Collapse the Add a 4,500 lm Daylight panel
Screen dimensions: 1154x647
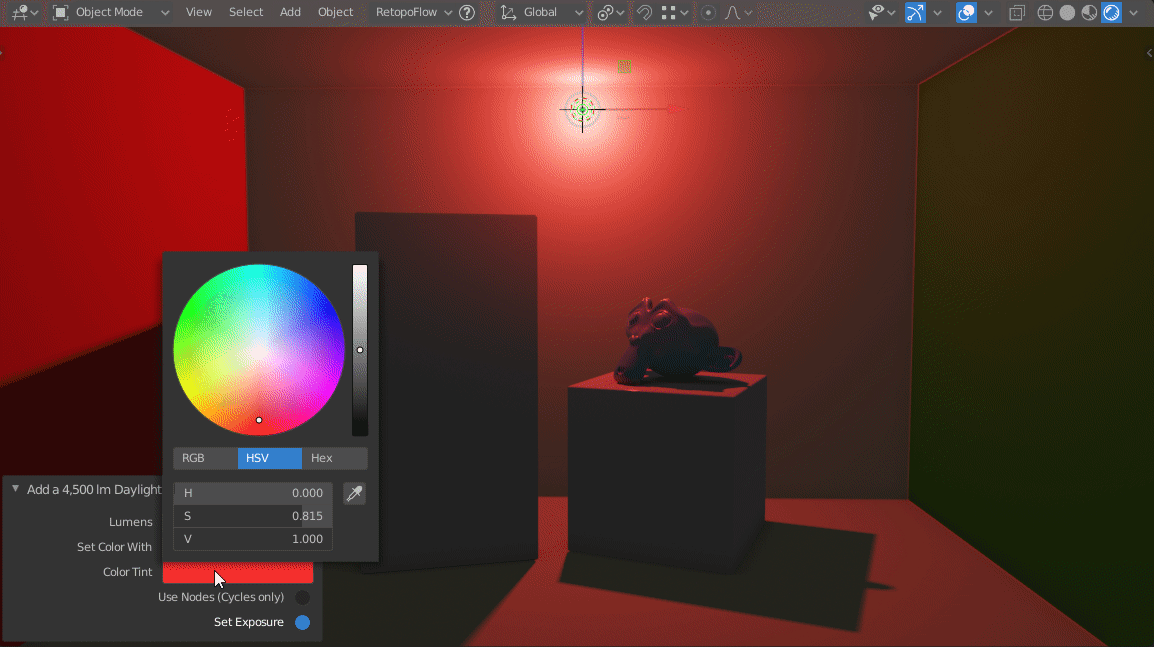coord(15,489)
